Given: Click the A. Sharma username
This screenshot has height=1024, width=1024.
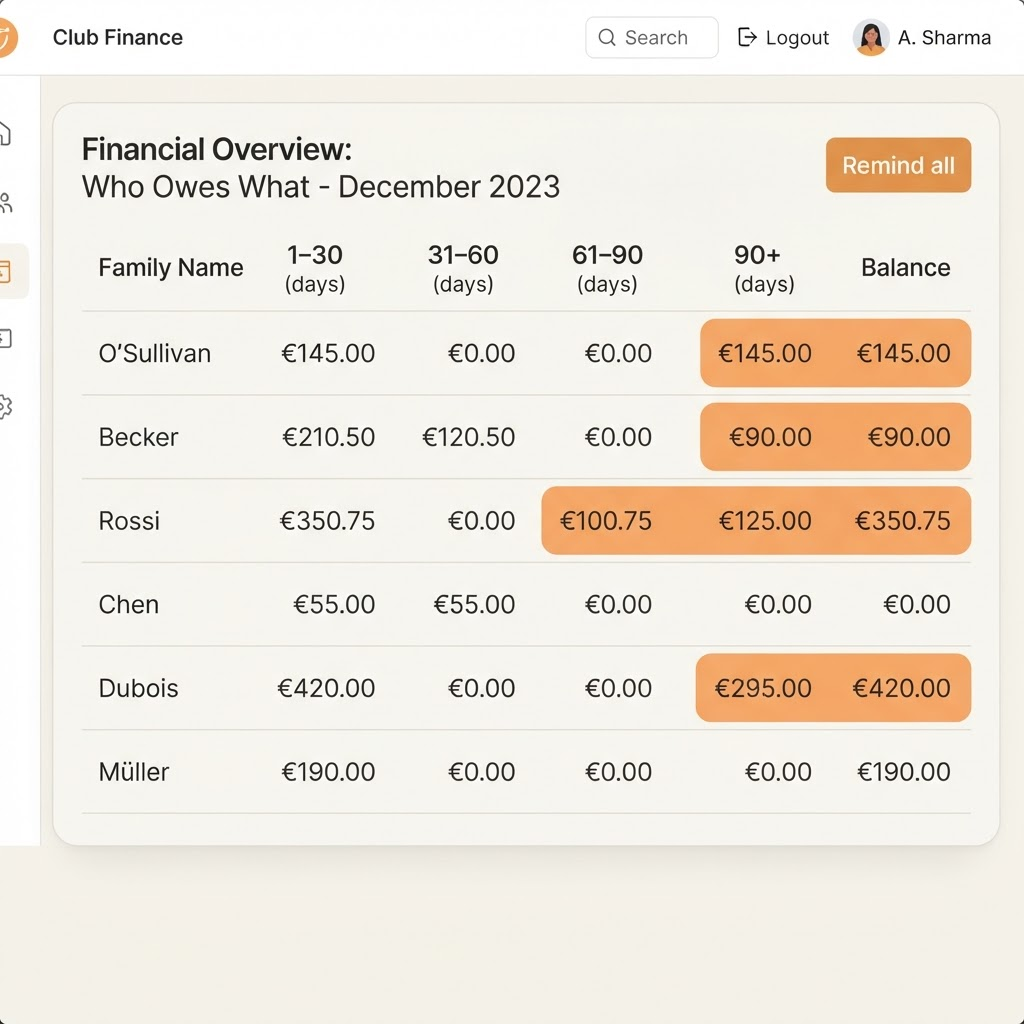Looking at the screenshot, I should pyautogui.click(x=944, y=38).
